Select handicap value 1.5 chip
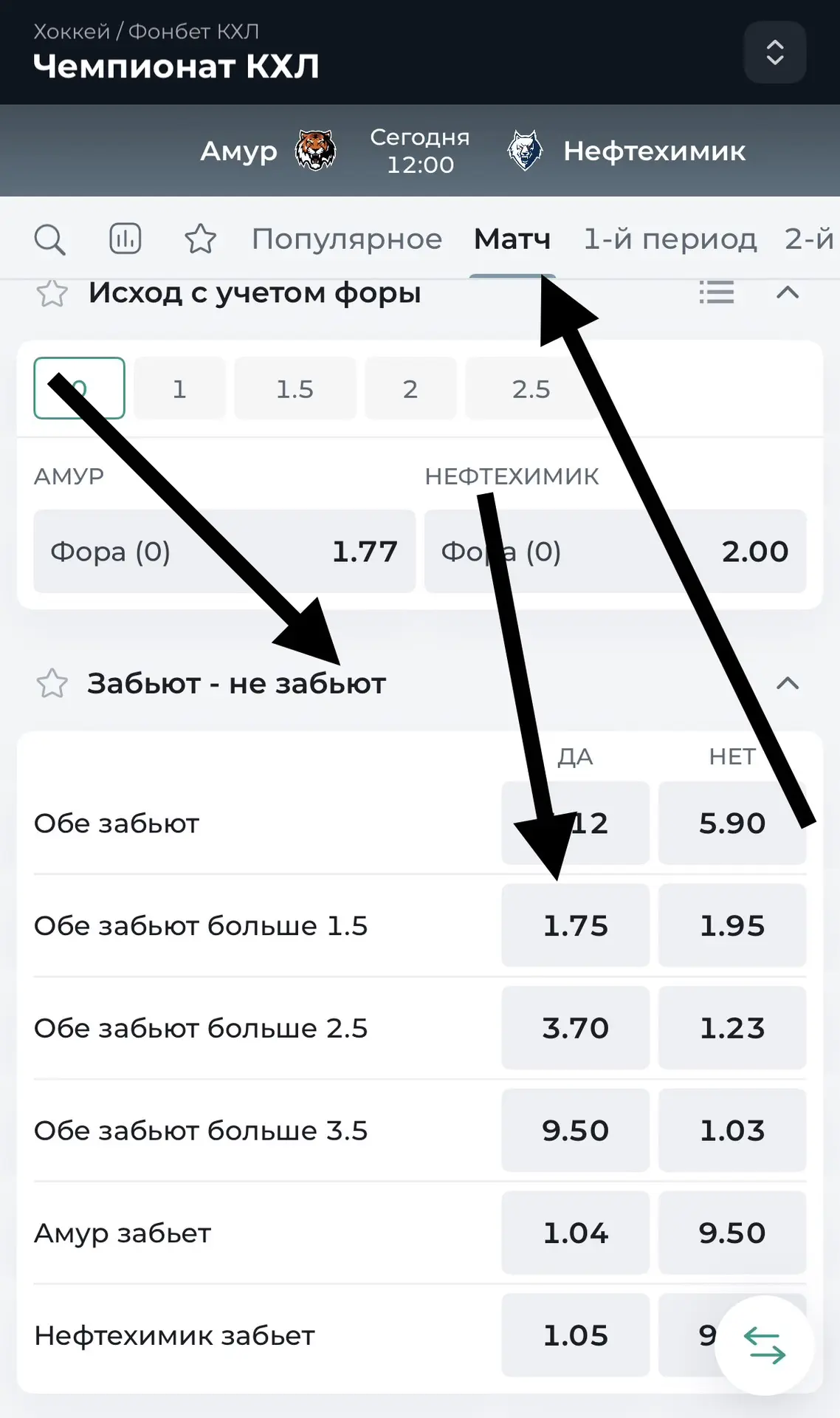Screen dimensions: 840x1418 295,388
